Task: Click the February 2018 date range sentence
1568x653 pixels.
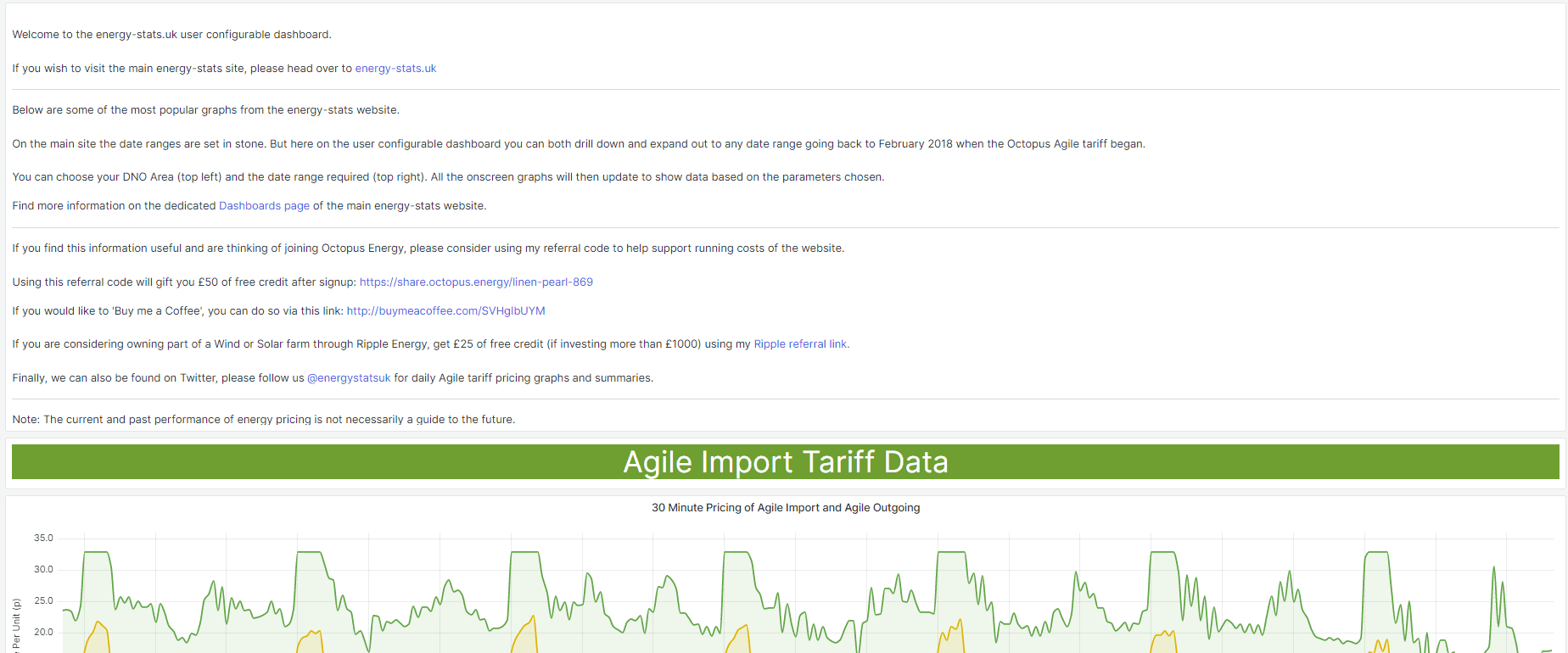Action: coord(579,144)
